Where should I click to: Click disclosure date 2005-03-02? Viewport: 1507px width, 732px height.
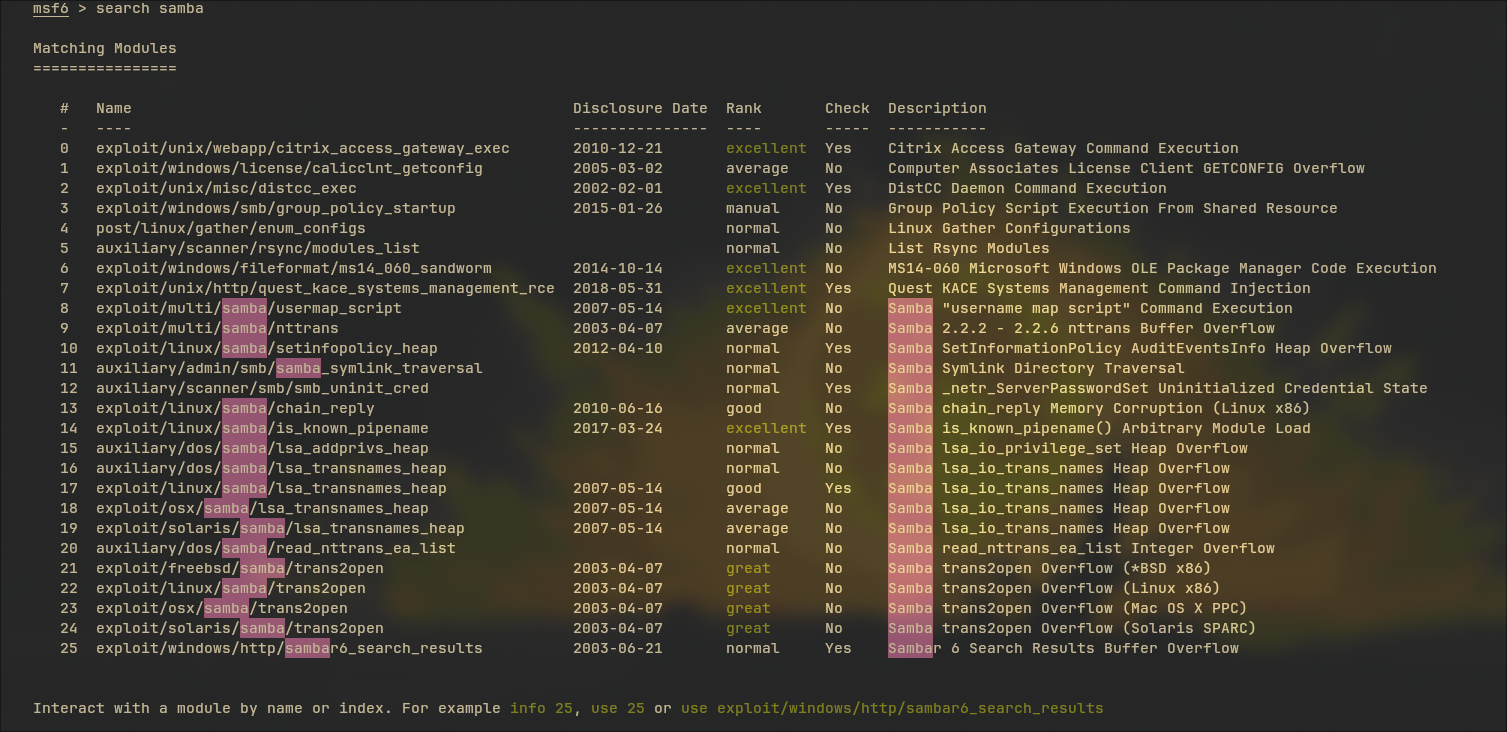pyautogui.click(x=618, y=168)
